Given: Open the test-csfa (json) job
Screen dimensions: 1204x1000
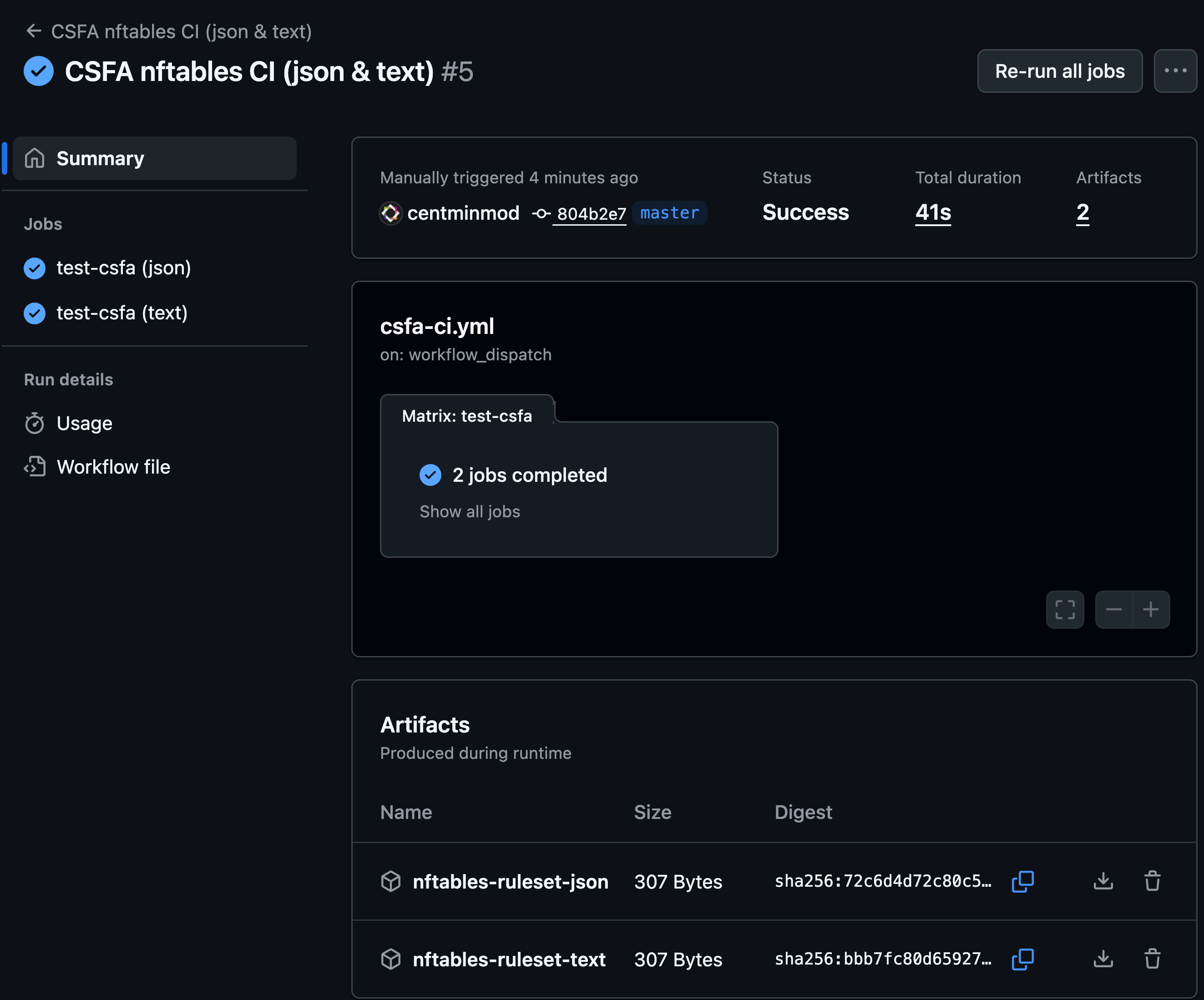Looking at the screenshot, I should coord(124,268).
